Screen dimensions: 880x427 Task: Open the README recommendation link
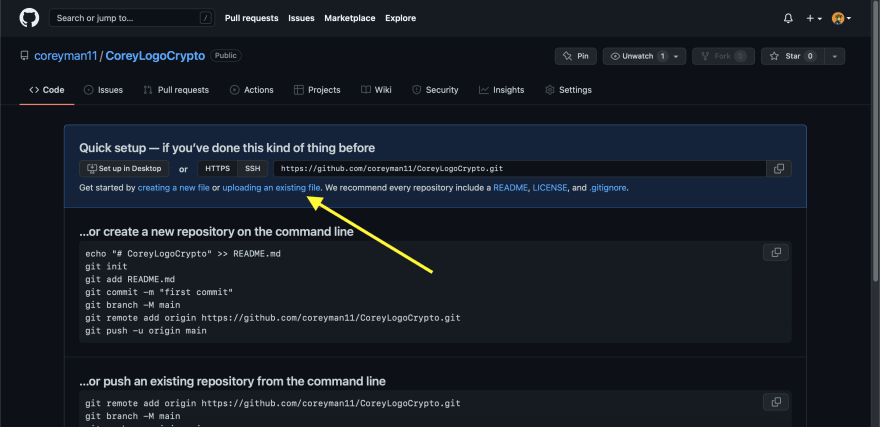pos(511,188)
